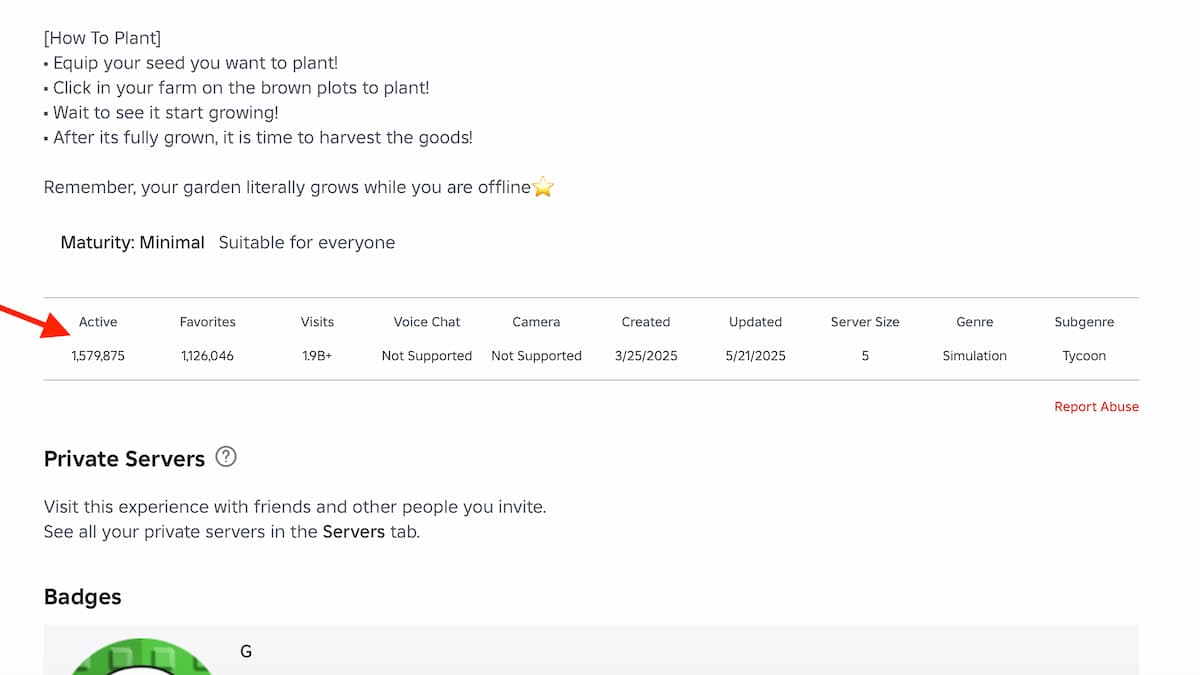Click the Private Servers help question mark icon

(x=227, y=458)
